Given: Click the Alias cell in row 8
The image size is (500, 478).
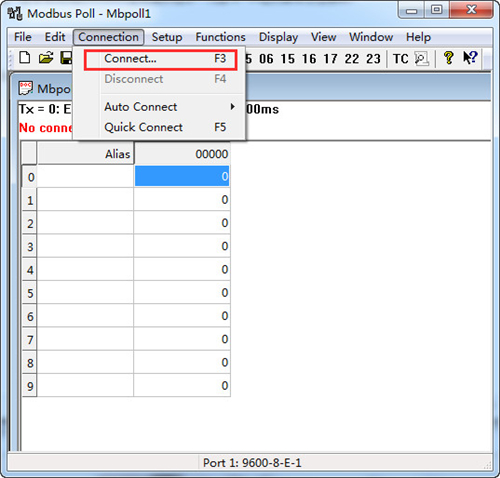Looking at the screenshot, I should coord(85,362).
